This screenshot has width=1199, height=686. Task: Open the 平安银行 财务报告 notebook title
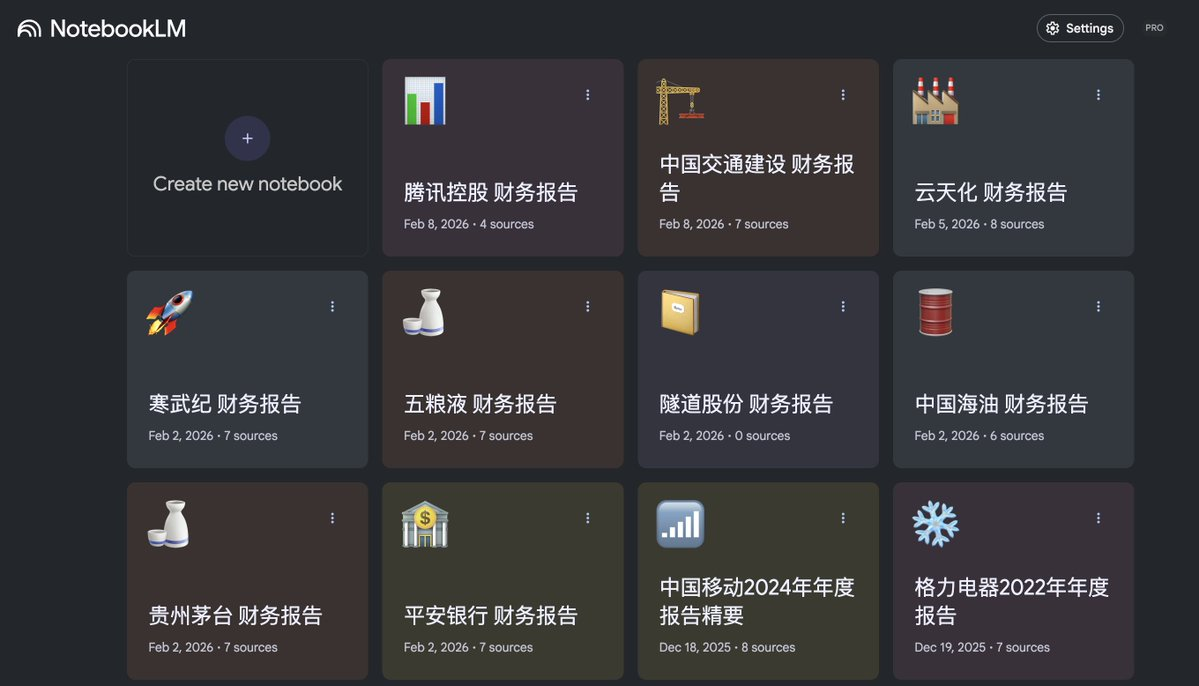coord(490,616)
